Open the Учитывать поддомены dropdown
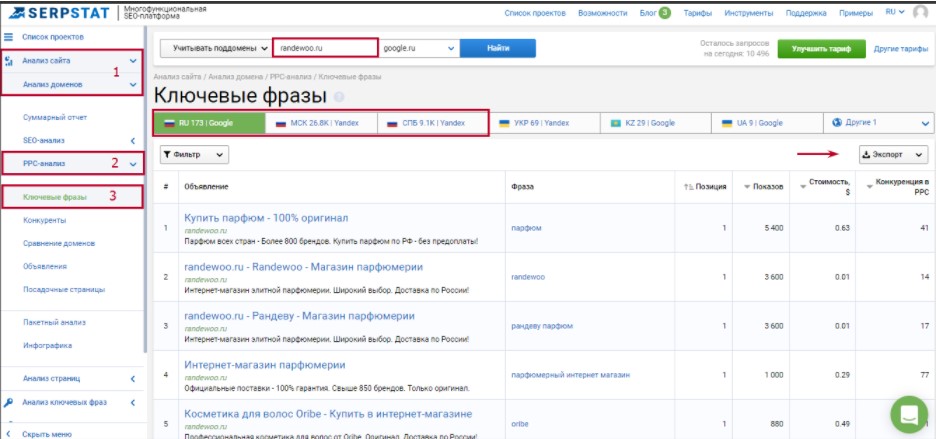Screen dimensions: 936x439 click(216, 48)
